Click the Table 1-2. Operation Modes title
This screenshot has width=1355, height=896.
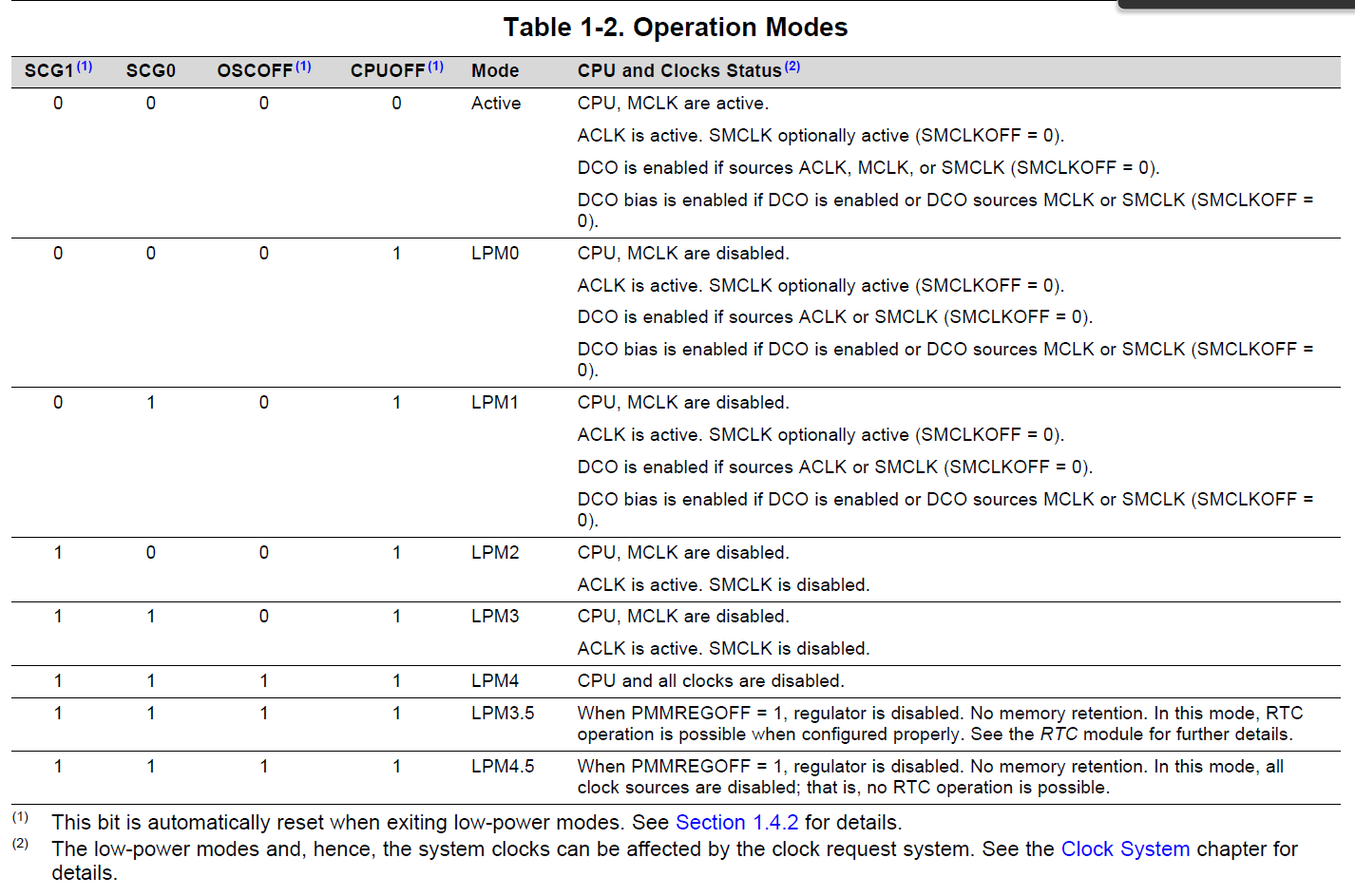click(676, 27)
